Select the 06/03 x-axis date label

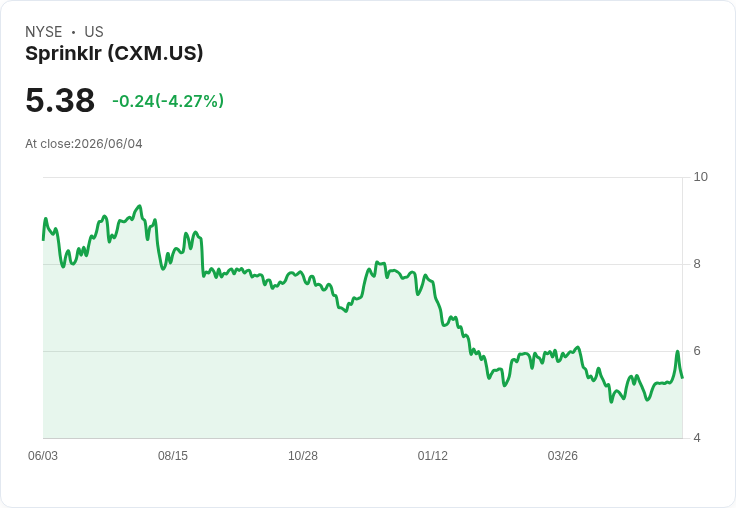click(x=43, y=455)
